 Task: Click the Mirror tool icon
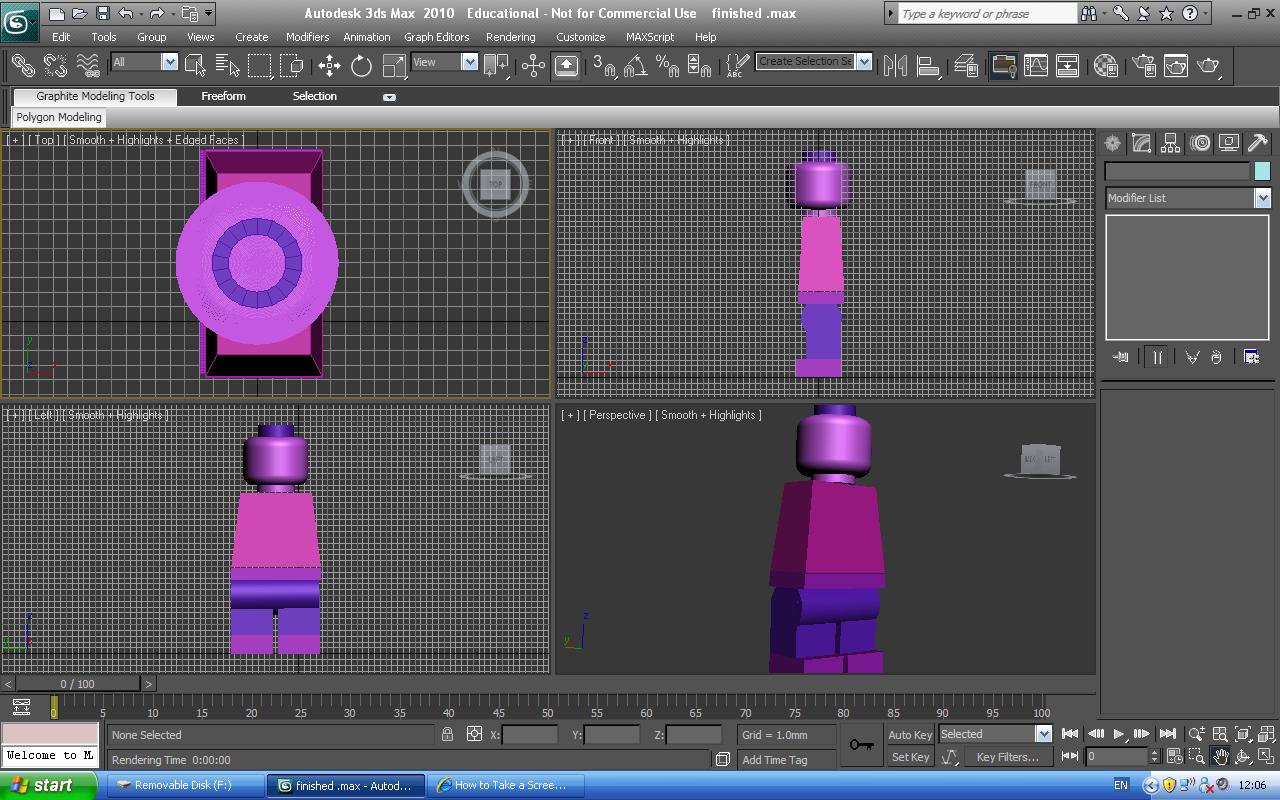click(895, 66)
